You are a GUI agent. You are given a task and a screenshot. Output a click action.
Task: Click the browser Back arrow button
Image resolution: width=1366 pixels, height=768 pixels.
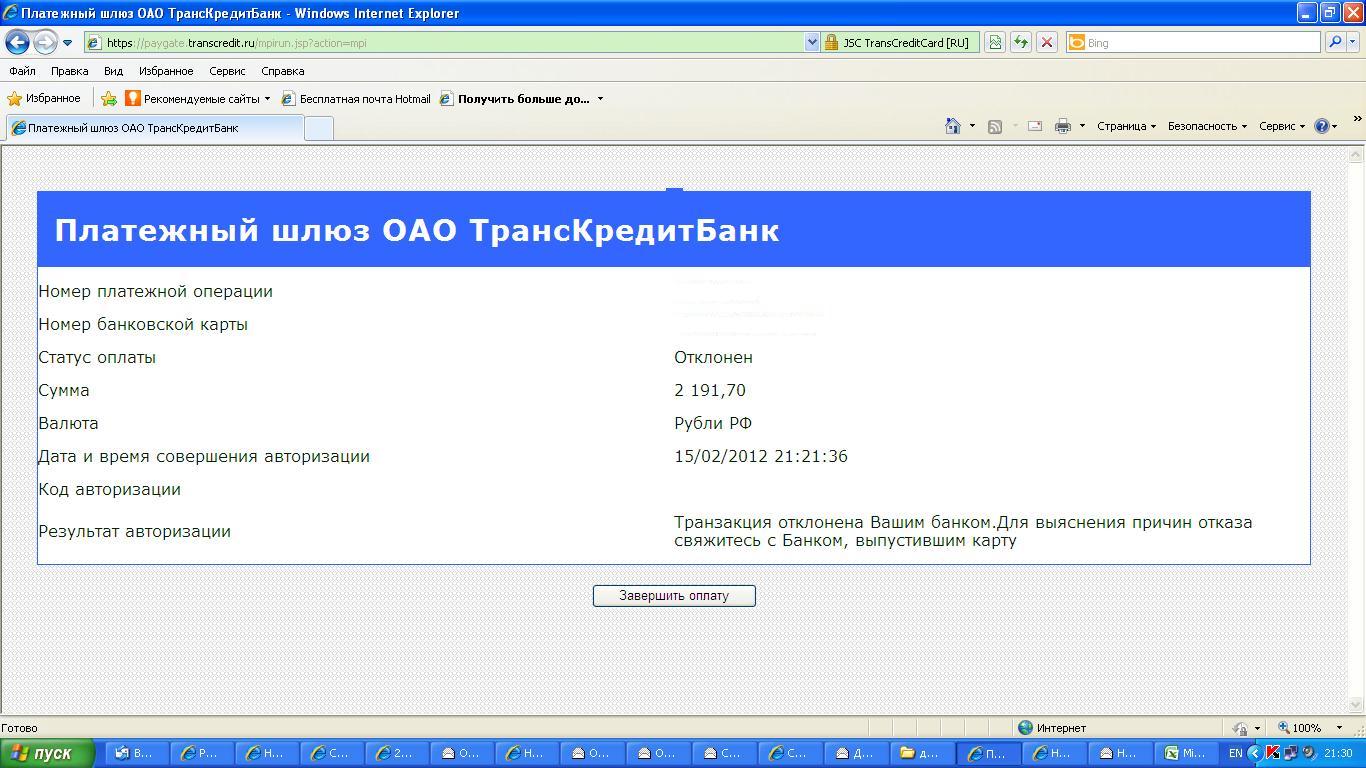(x=17, y=43)
